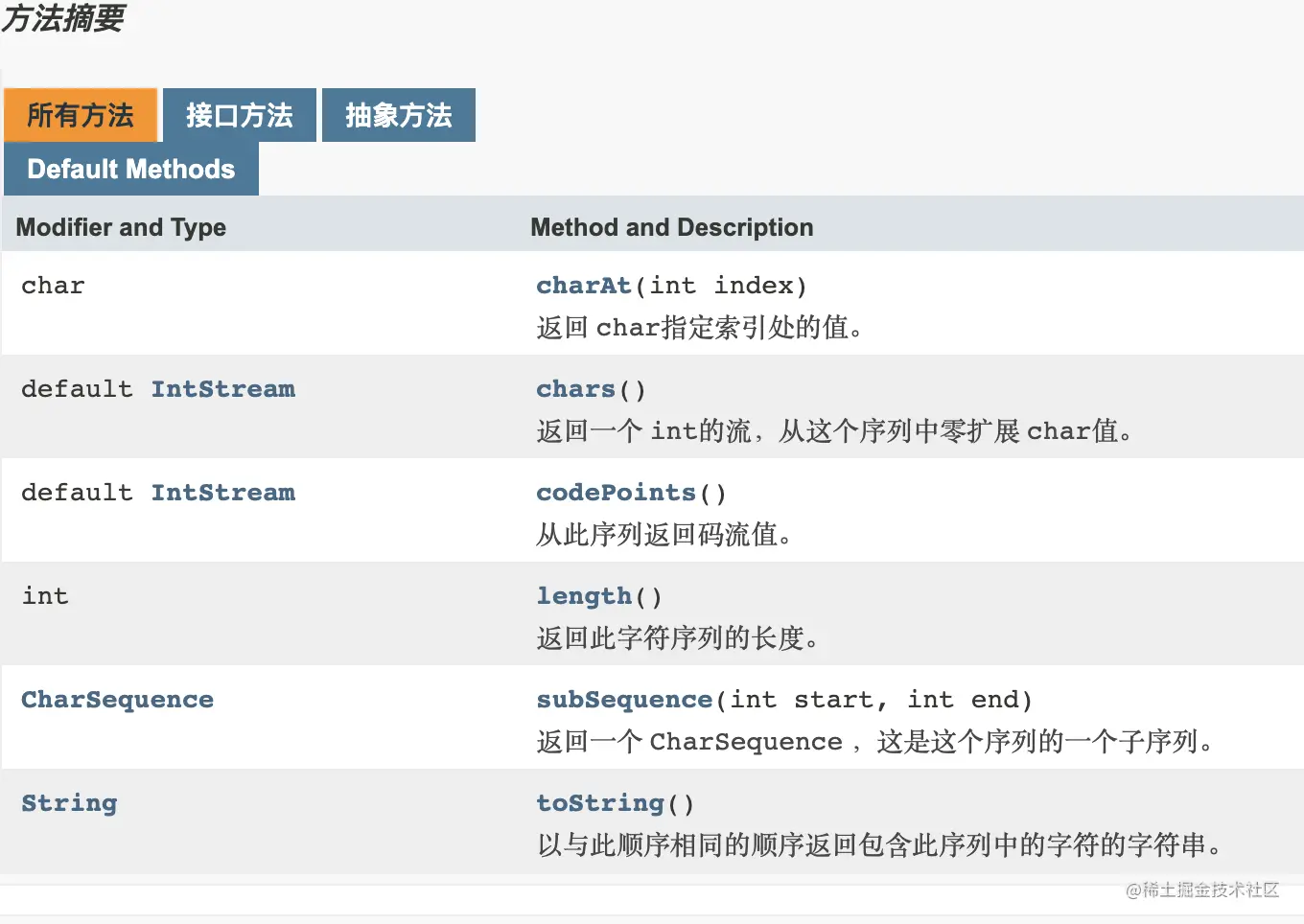Click the length description 返回此字符序列的长度
Viewport: 1304px width, 924px height.
677,638
